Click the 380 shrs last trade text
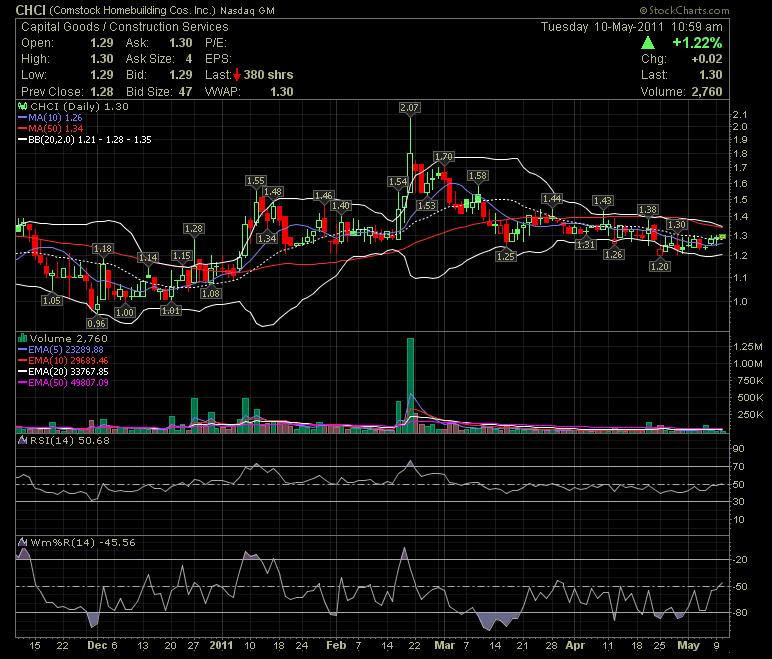The height and width of the screenshot is (659, 772). coord(268,75)
